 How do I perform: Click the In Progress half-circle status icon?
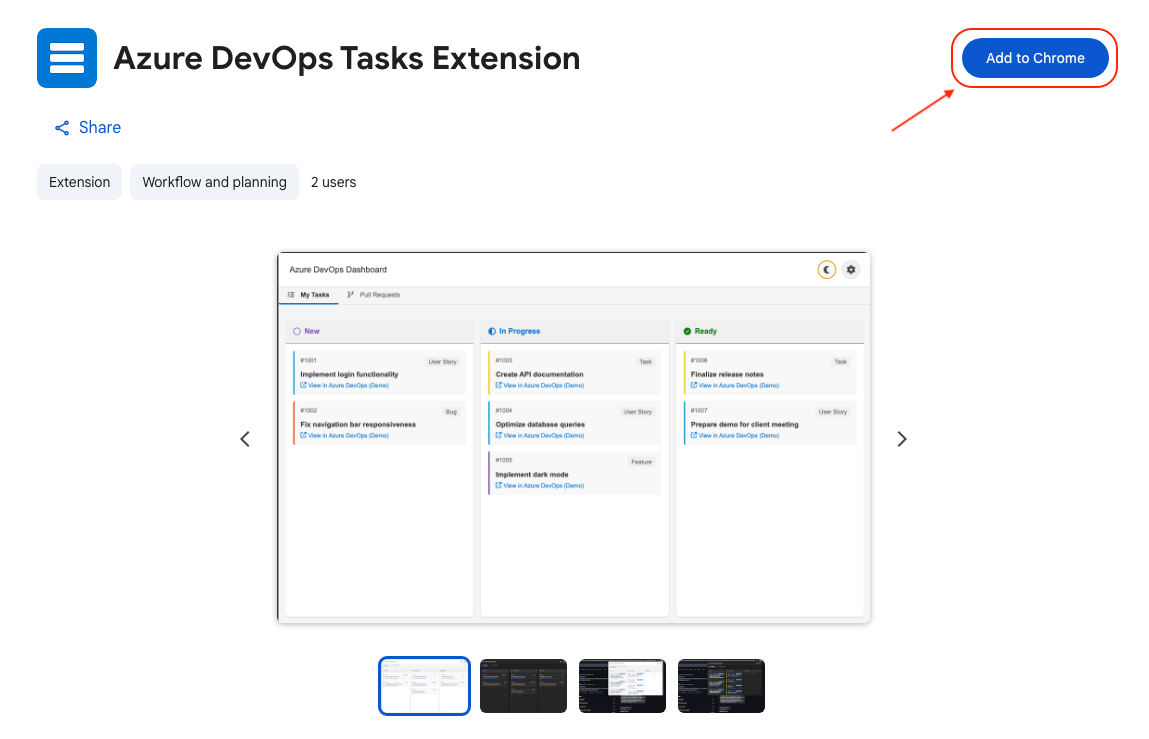[x=492, y=331]
